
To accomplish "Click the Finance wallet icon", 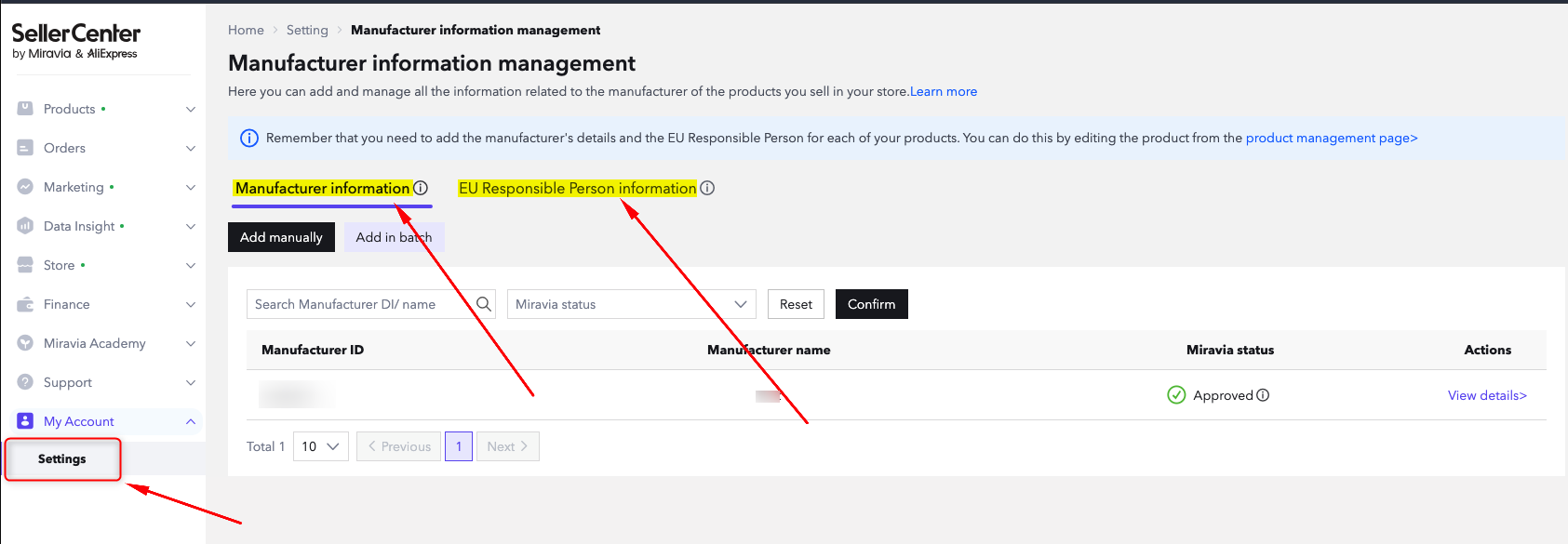I will (x=25, y=304).
